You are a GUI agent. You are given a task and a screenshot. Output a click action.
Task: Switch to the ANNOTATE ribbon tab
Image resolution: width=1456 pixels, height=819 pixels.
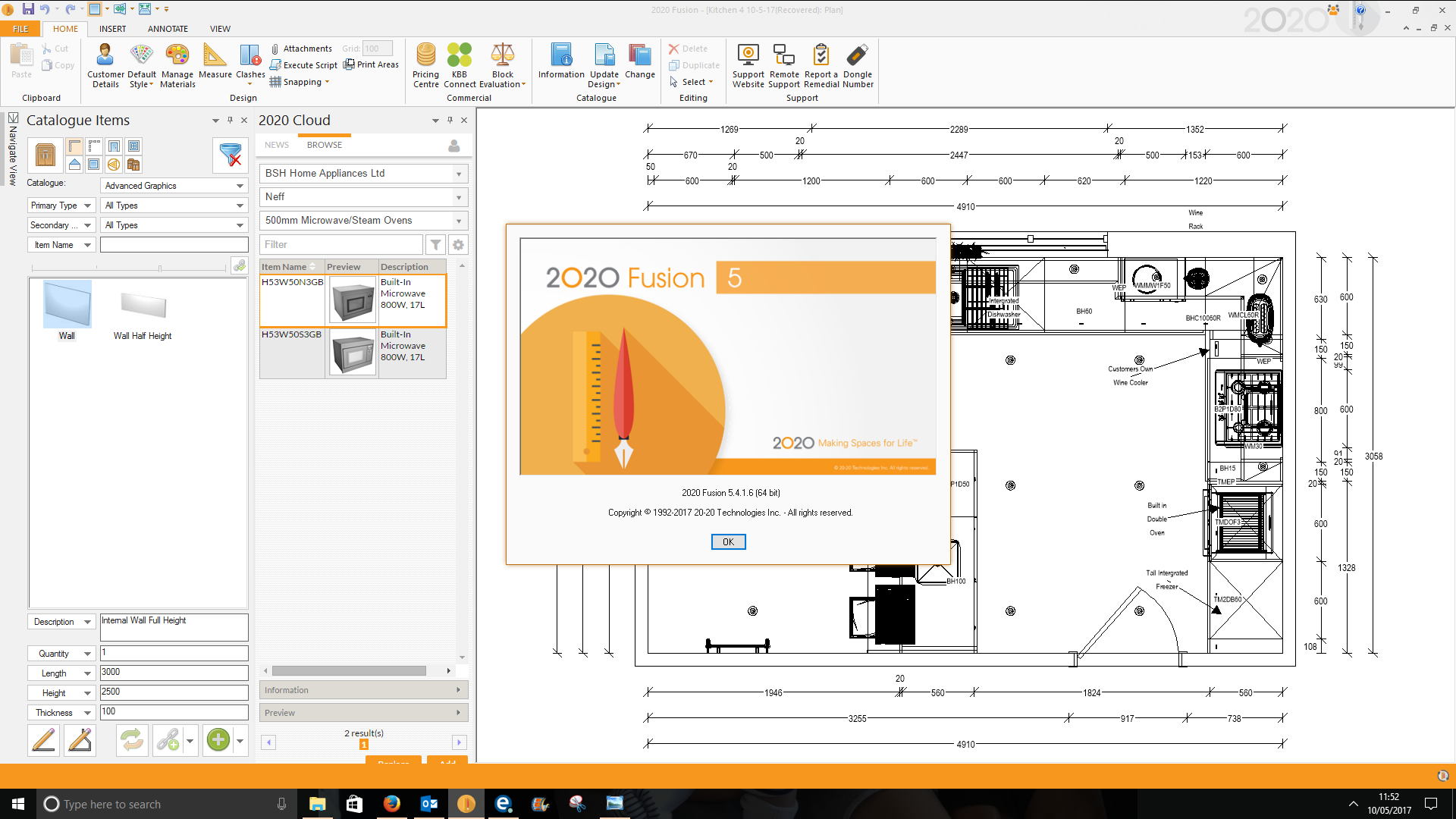[168, 29]
